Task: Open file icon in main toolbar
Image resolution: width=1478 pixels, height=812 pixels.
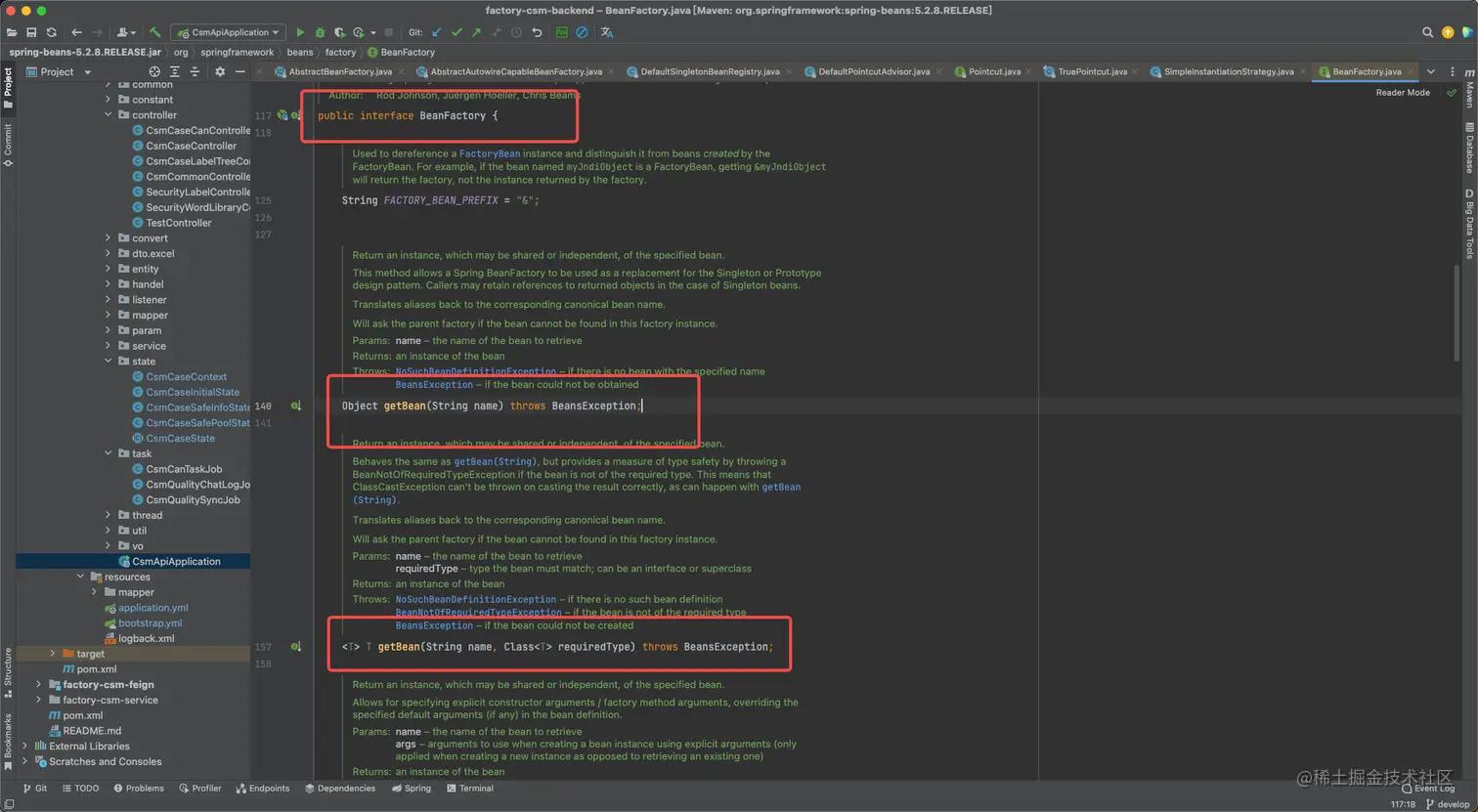Action: pos(12,32)
